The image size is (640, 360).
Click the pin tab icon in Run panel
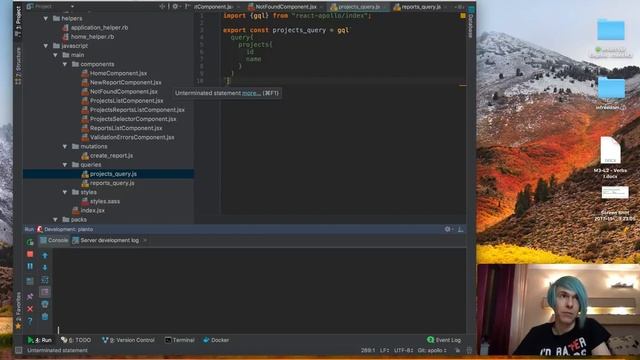pos(30,296)
